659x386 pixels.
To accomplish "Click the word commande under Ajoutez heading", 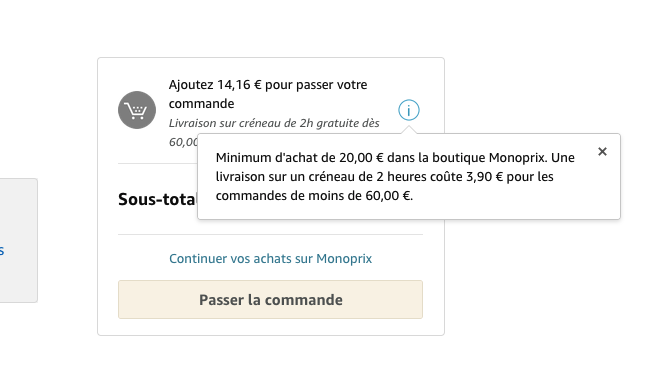I will click(x=201, y=104).
